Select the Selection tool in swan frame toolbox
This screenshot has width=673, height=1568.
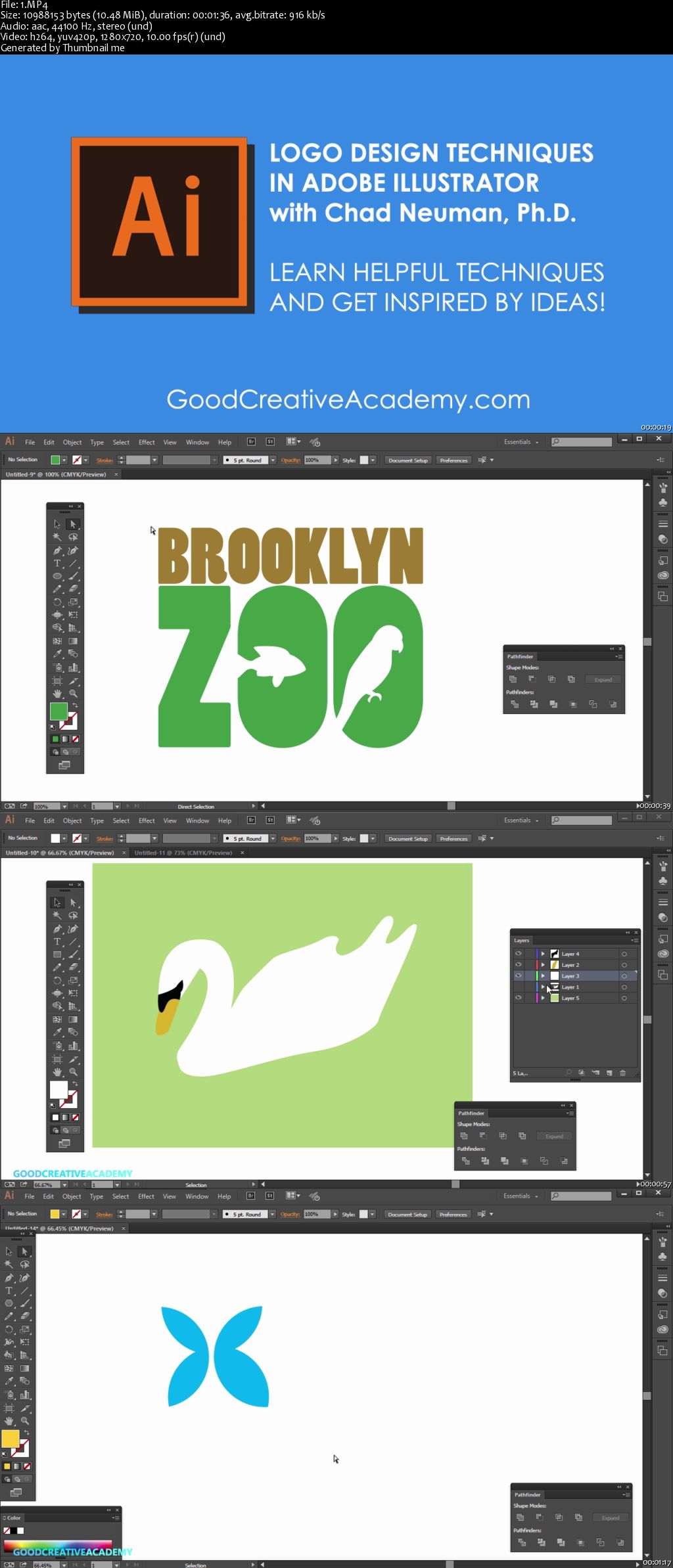pos(57,903)
